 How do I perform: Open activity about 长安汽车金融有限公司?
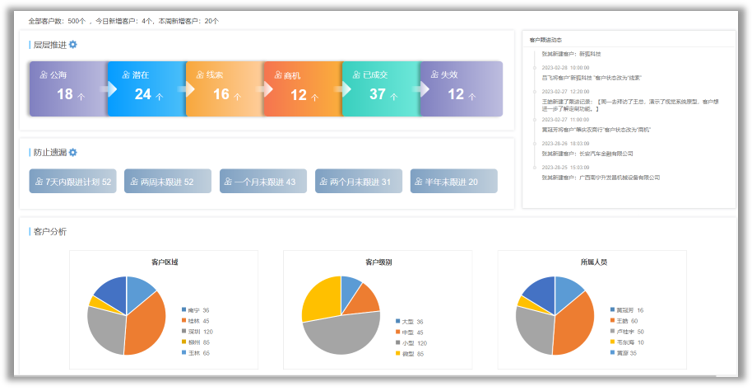pos(588,153)
